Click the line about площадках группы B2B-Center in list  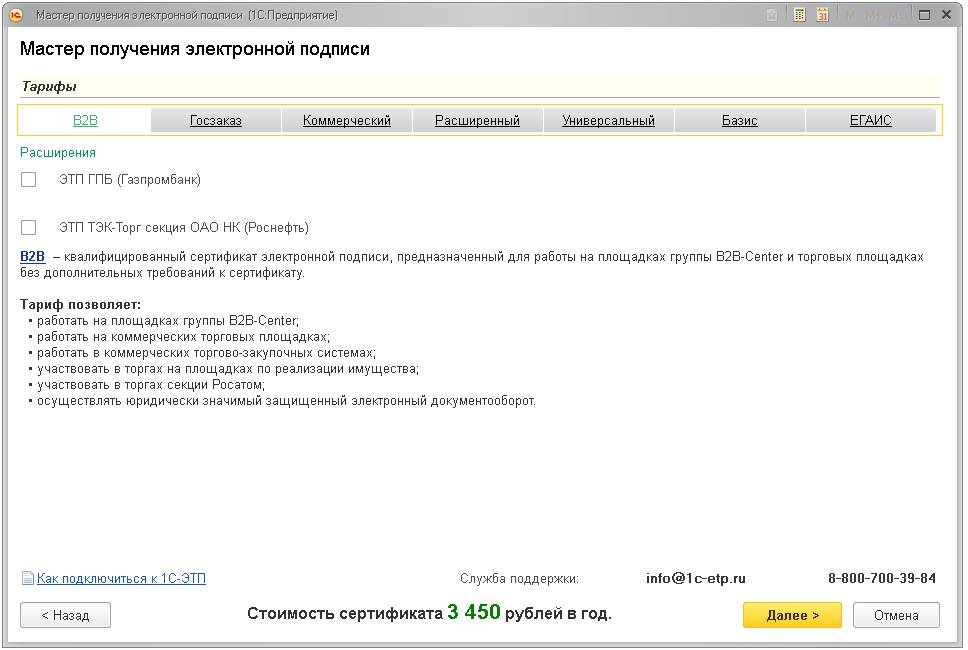pos(167,320)
